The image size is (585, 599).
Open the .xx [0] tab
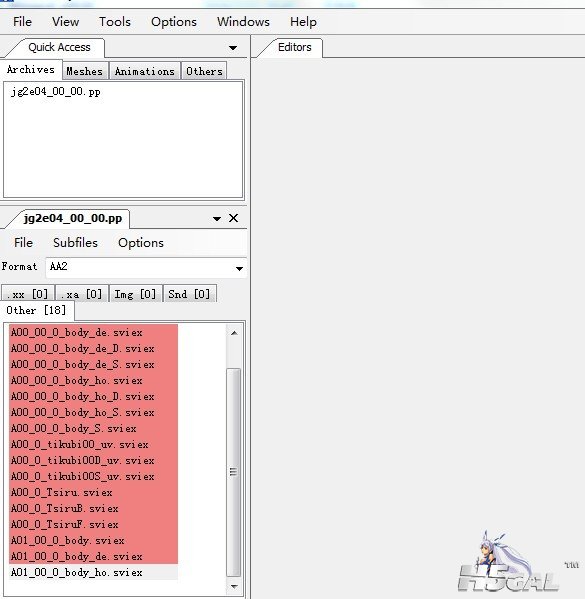(x=28, y=294)
